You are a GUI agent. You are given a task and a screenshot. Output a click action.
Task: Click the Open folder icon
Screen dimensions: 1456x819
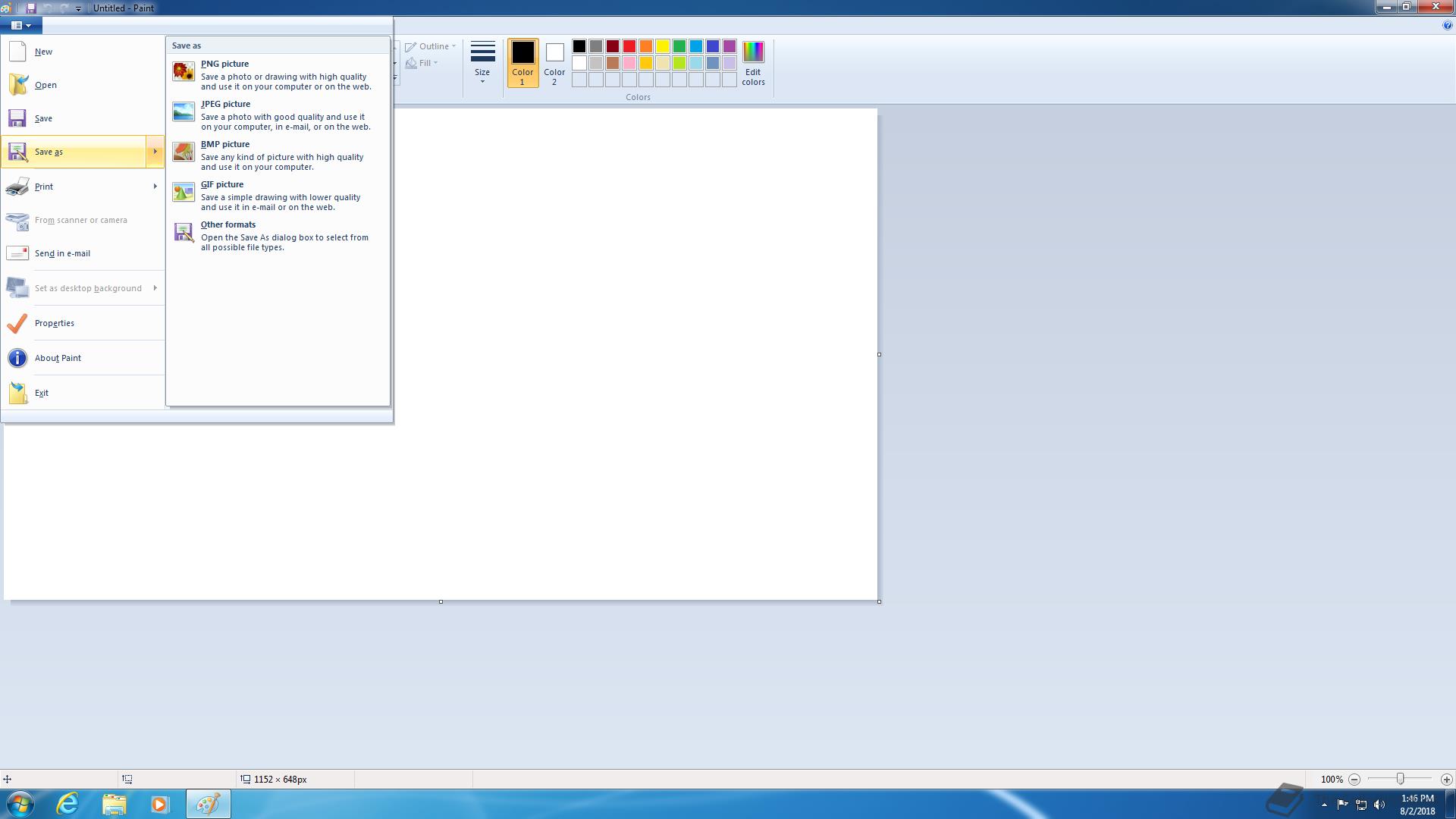tap(17, 85)
